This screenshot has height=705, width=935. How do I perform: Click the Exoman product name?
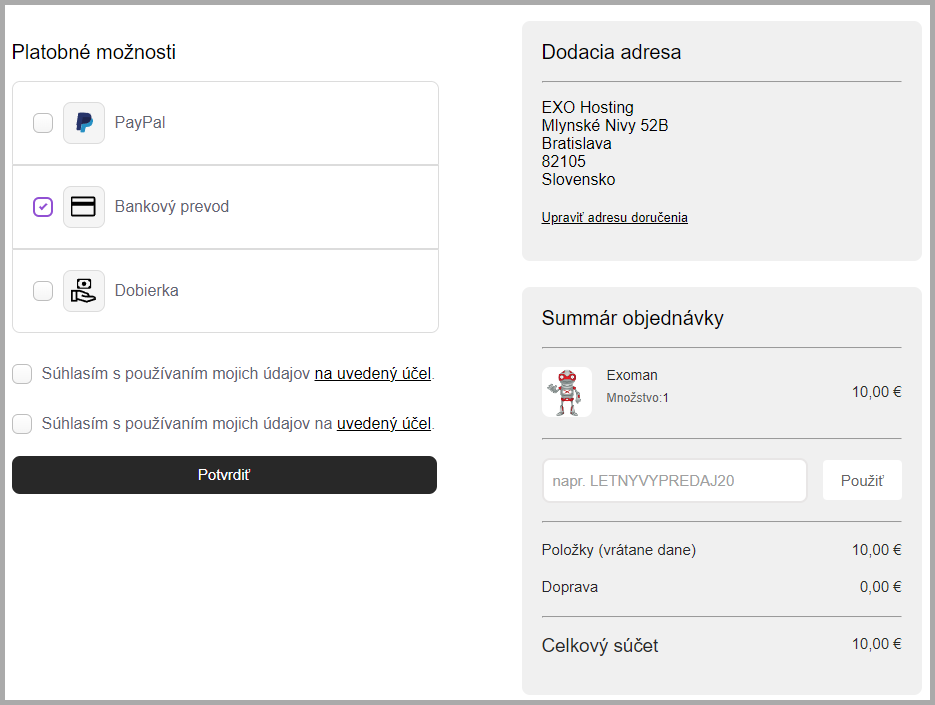tap(632, 376)
